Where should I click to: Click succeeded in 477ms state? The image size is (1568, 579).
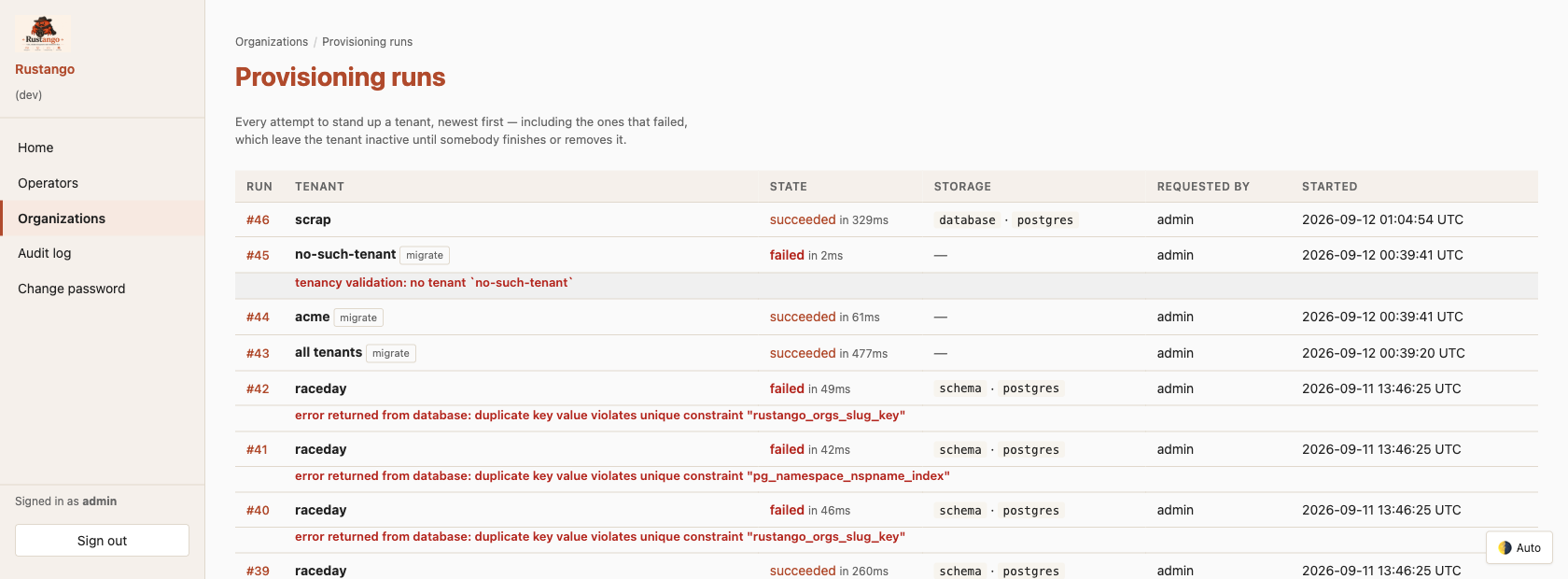click(829, 353)
